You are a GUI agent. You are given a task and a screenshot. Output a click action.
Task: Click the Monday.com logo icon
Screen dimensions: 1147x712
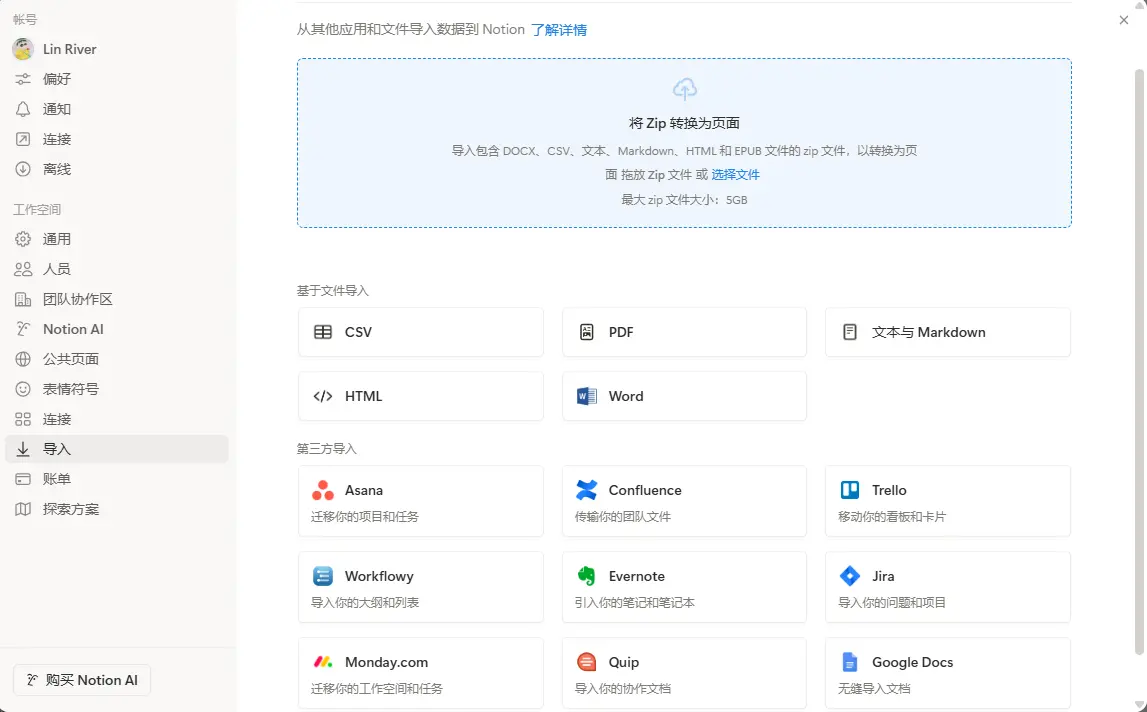(323, 662)
